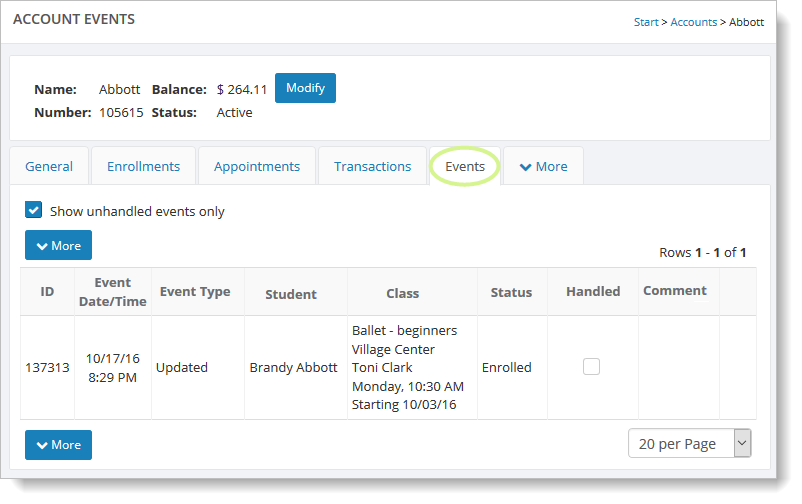Click the Status column header
Viewport: 802px width, 504px height.
[511, 293]
